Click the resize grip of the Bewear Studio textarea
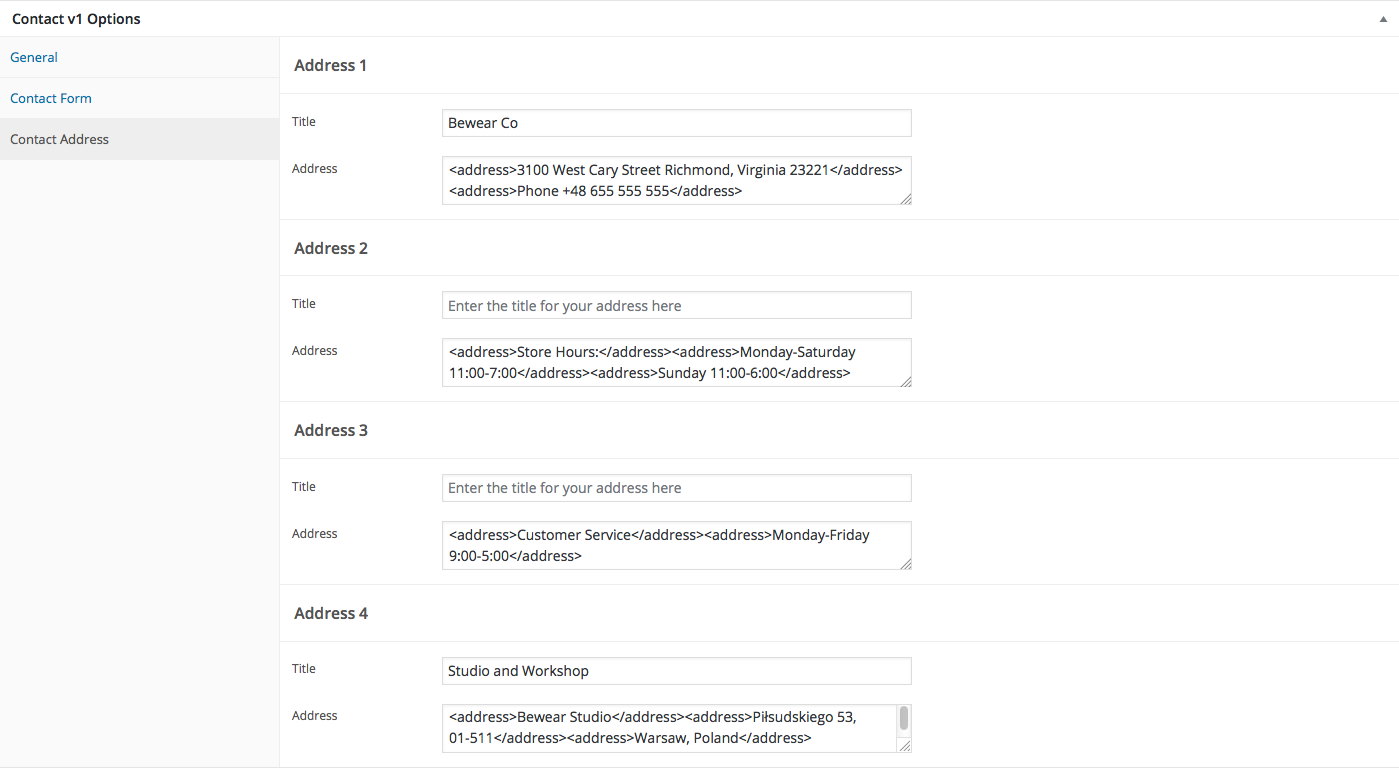Image resolution: width=1399 pixels, height=768 pixels. coord(905,746)
